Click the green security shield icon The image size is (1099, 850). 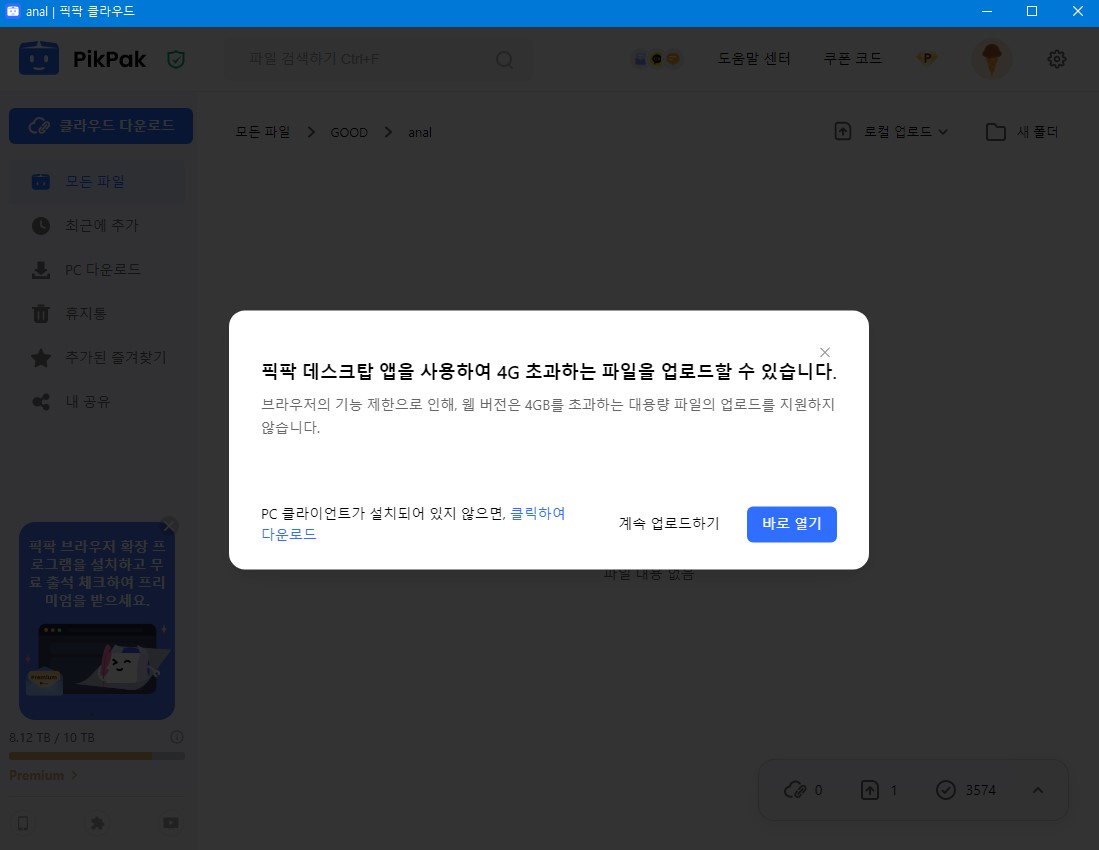pyautogui.click(x=176, y=60)
